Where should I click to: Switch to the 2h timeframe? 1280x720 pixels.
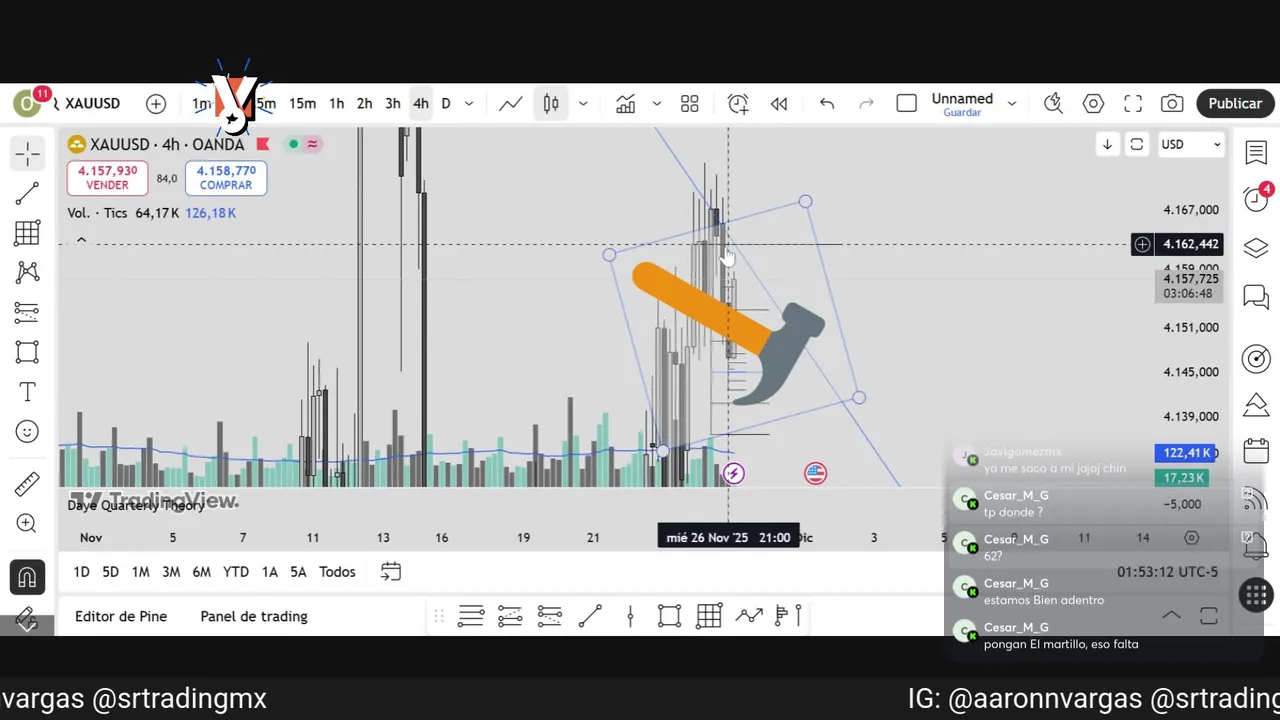pyautogui.click(x=365, y=103)
